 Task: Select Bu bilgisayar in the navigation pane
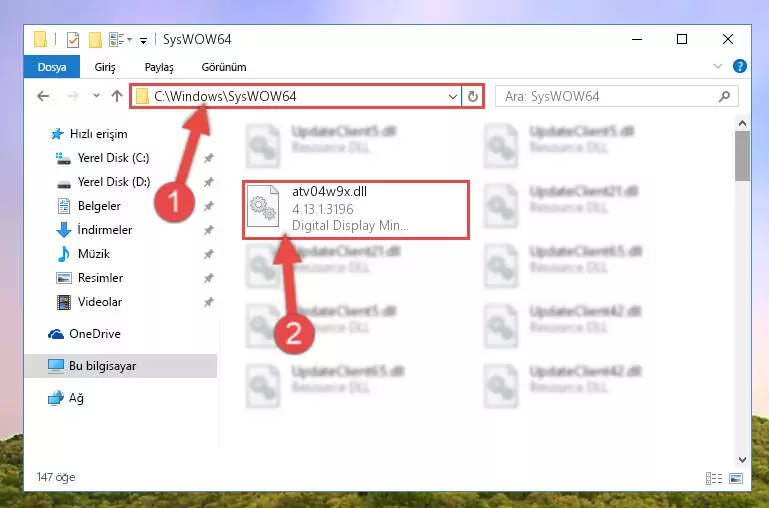[x=121, y=366]
